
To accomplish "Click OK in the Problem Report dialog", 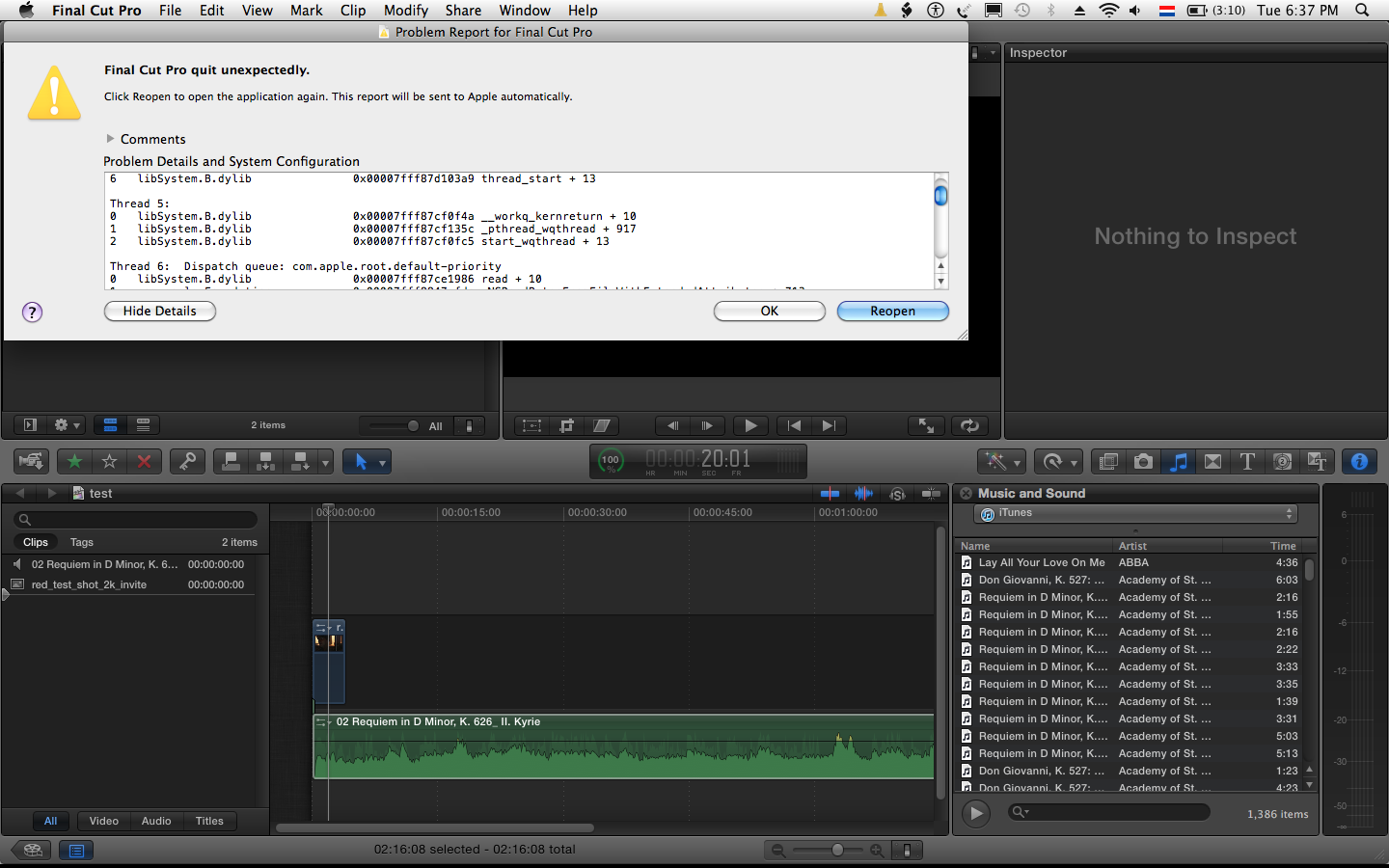I will point(770,311).
